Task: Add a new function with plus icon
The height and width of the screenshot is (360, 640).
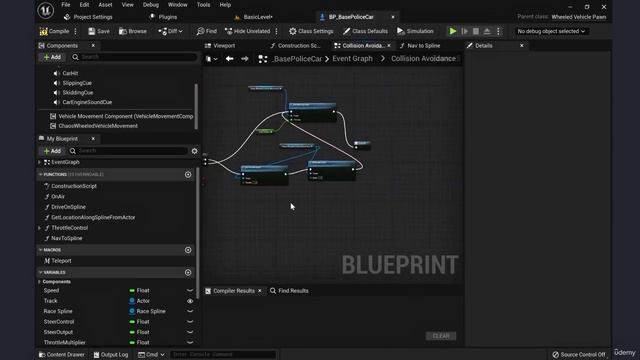Action: tap(188, 175)
